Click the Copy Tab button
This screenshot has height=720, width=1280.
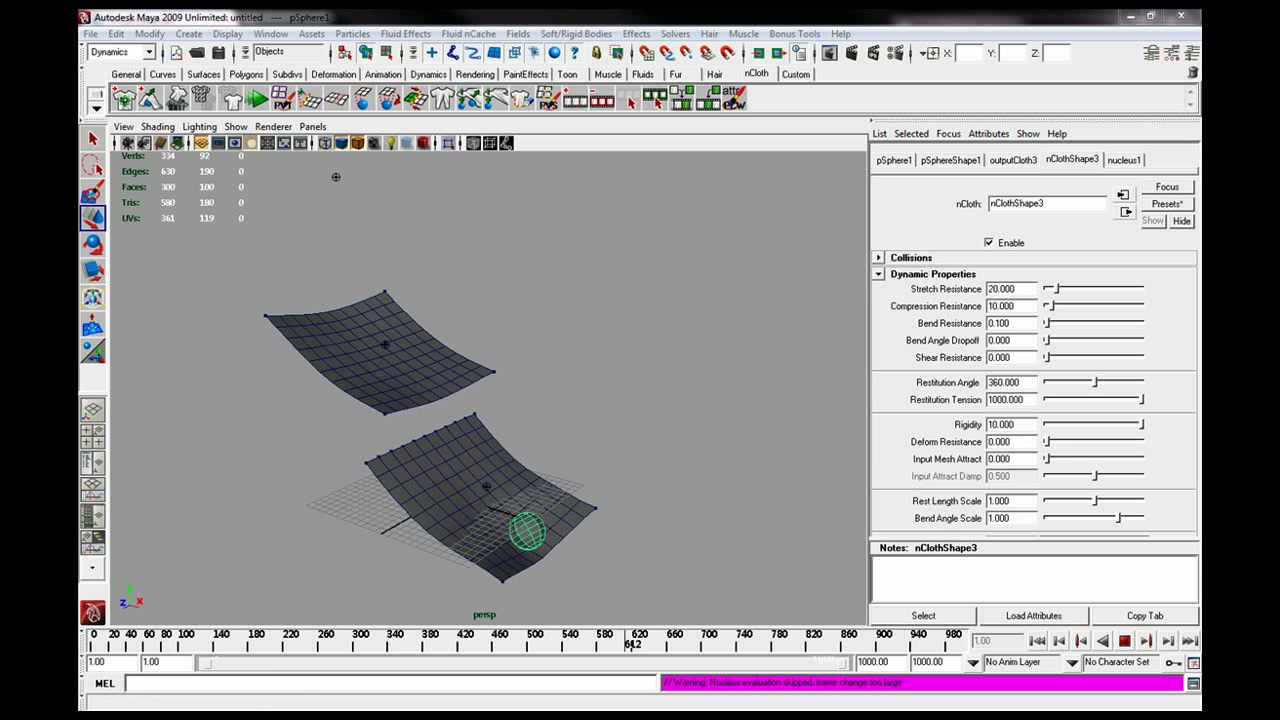tap(1144, 616)
